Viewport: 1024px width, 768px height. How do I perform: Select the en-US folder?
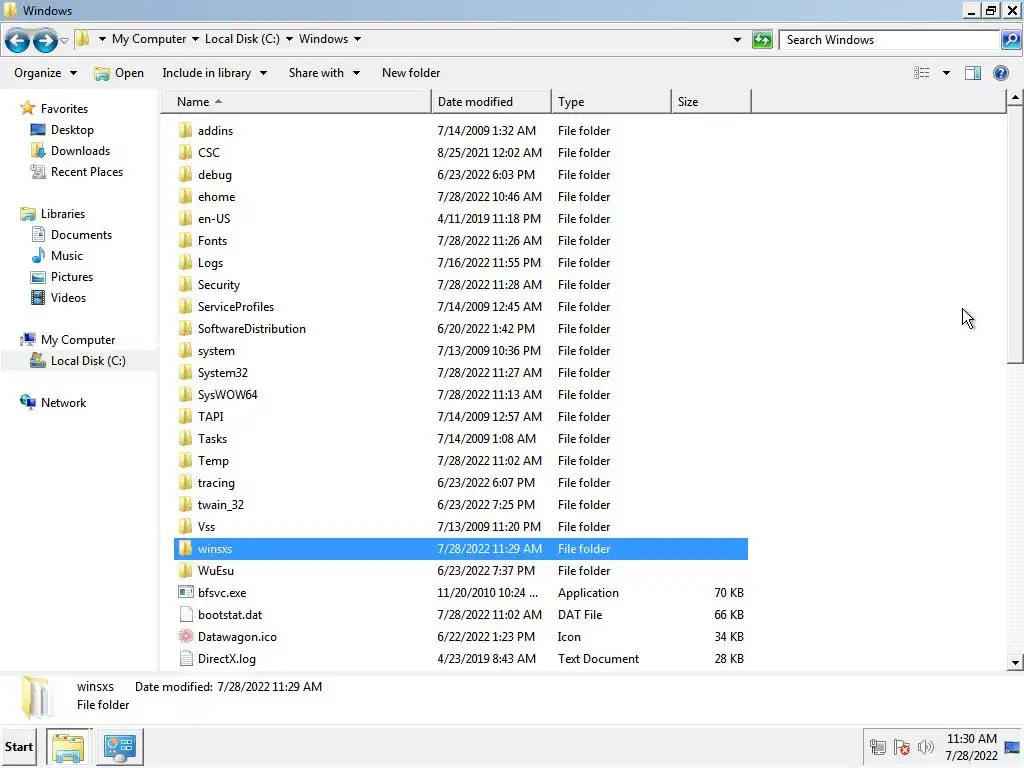pos(214,219)
